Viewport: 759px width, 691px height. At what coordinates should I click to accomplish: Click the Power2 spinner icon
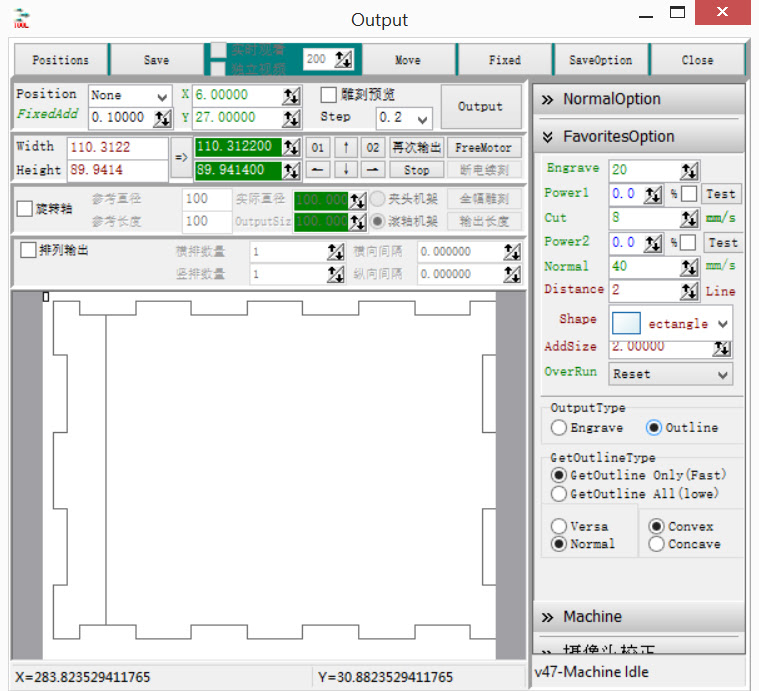653,243
